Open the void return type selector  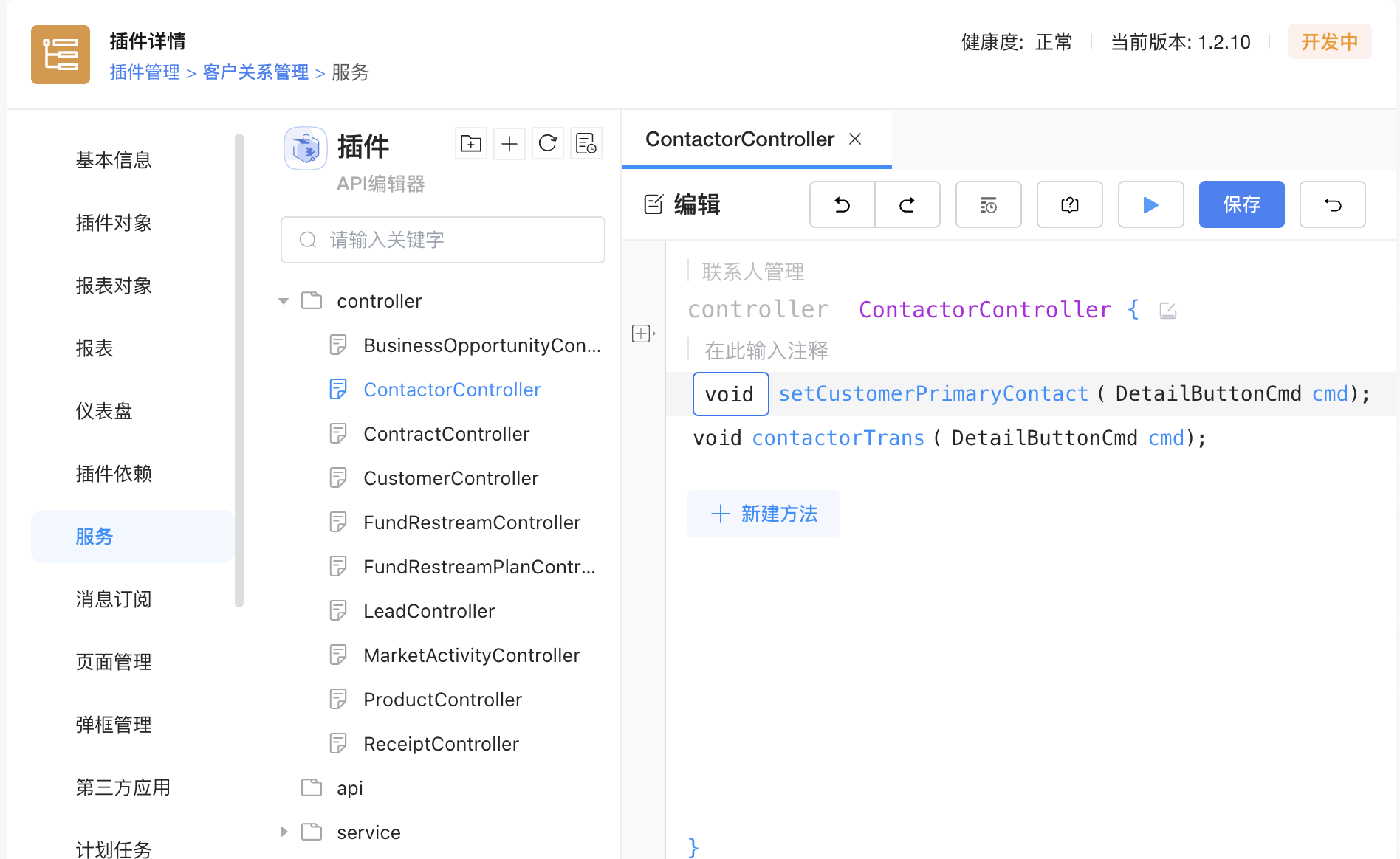click(x=730, y=394)
